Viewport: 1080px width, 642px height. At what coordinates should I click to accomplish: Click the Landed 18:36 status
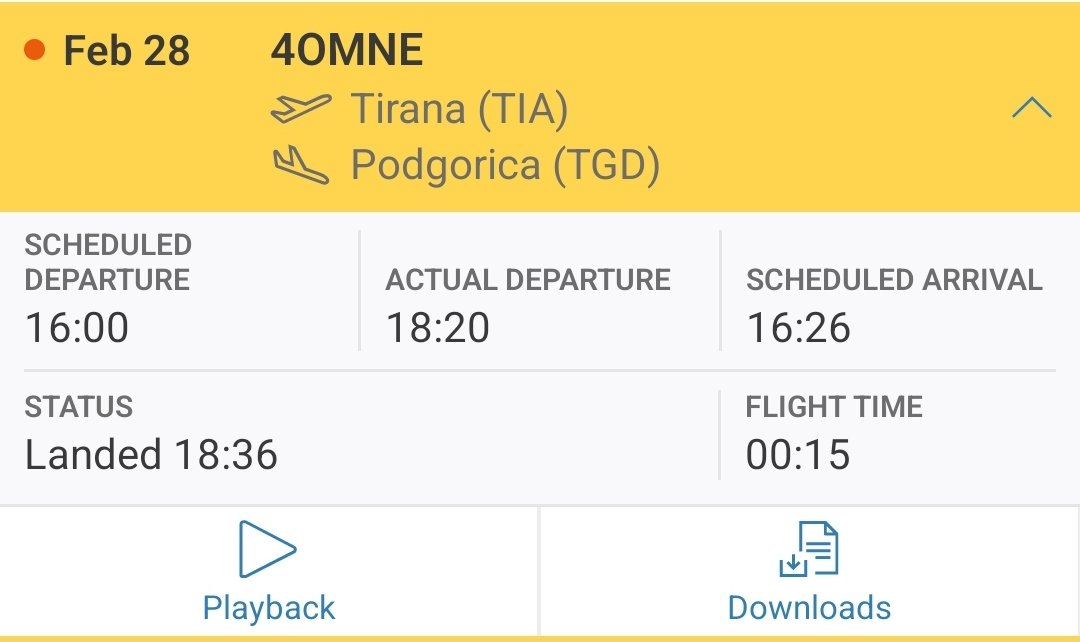point(151,455)
